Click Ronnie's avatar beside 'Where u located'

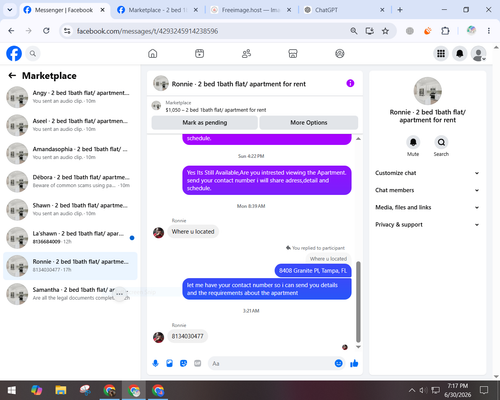point(158,232)
